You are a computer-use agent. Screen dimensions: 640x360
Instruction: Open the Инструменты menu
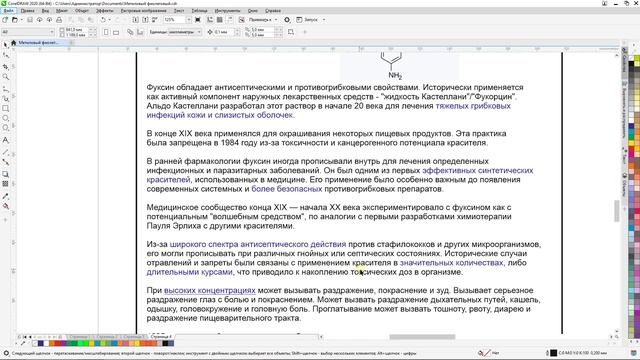(227, 11)
